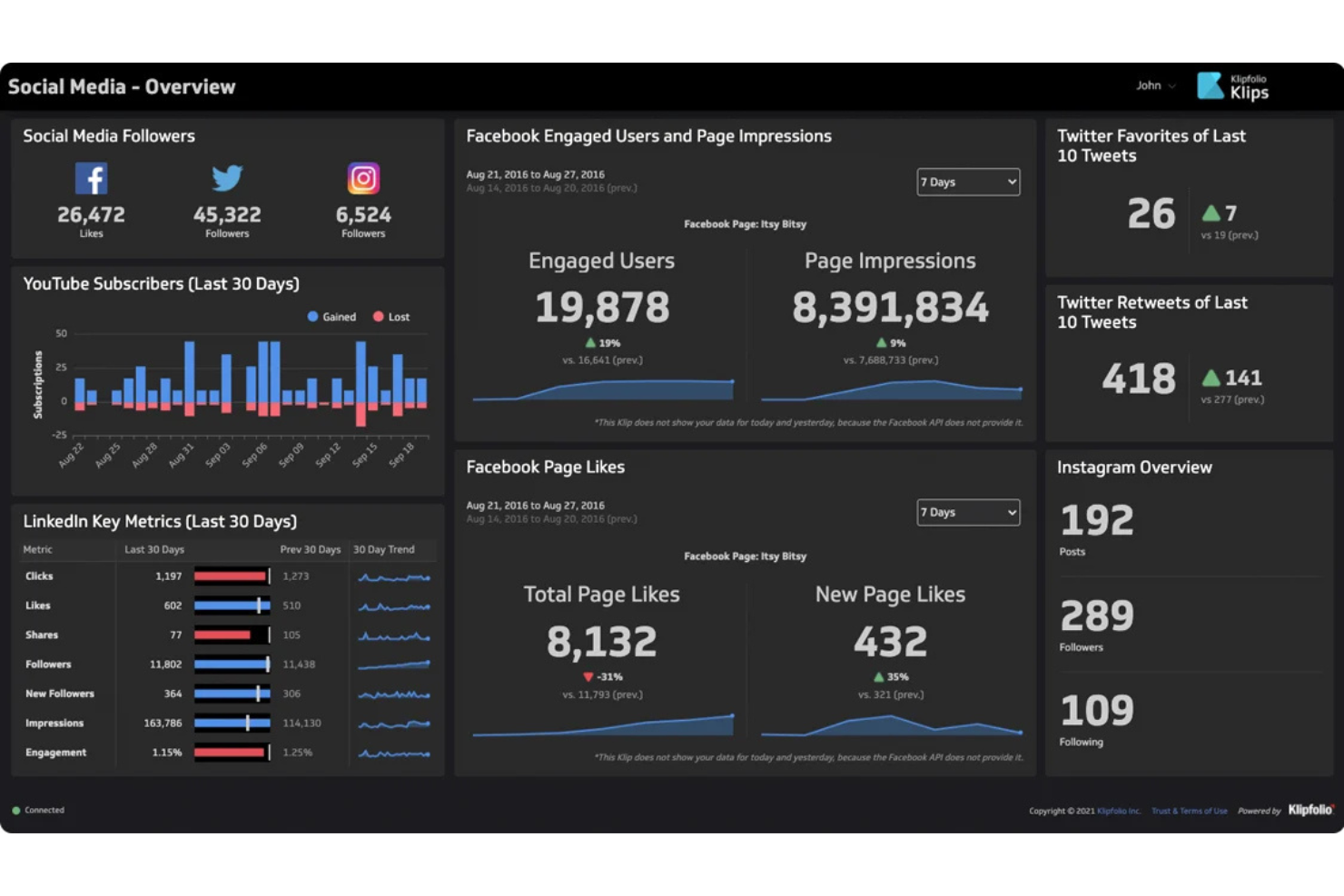Click the Followers bullet bar in LinkedIn table
Image resolution: width=1344 pixels, height=896 pixels.
click(232, 665)
